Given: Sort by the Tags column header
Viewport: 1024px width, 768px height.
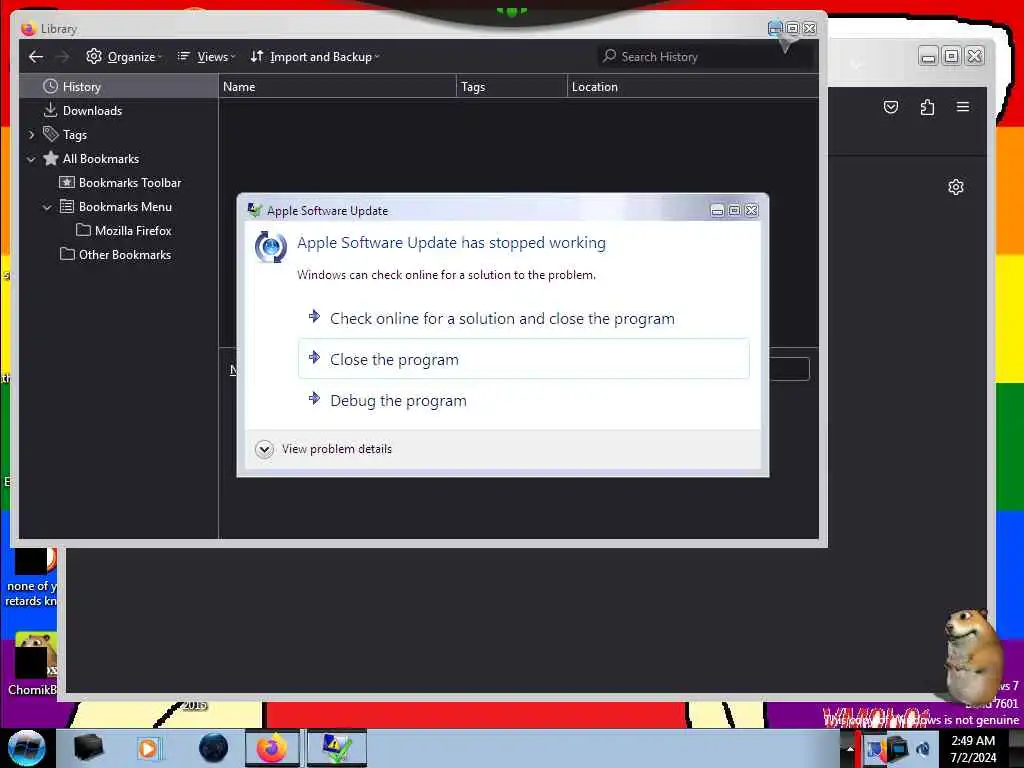Looking at the screenshot, I should pyautogui.click(x=511, y=87).
